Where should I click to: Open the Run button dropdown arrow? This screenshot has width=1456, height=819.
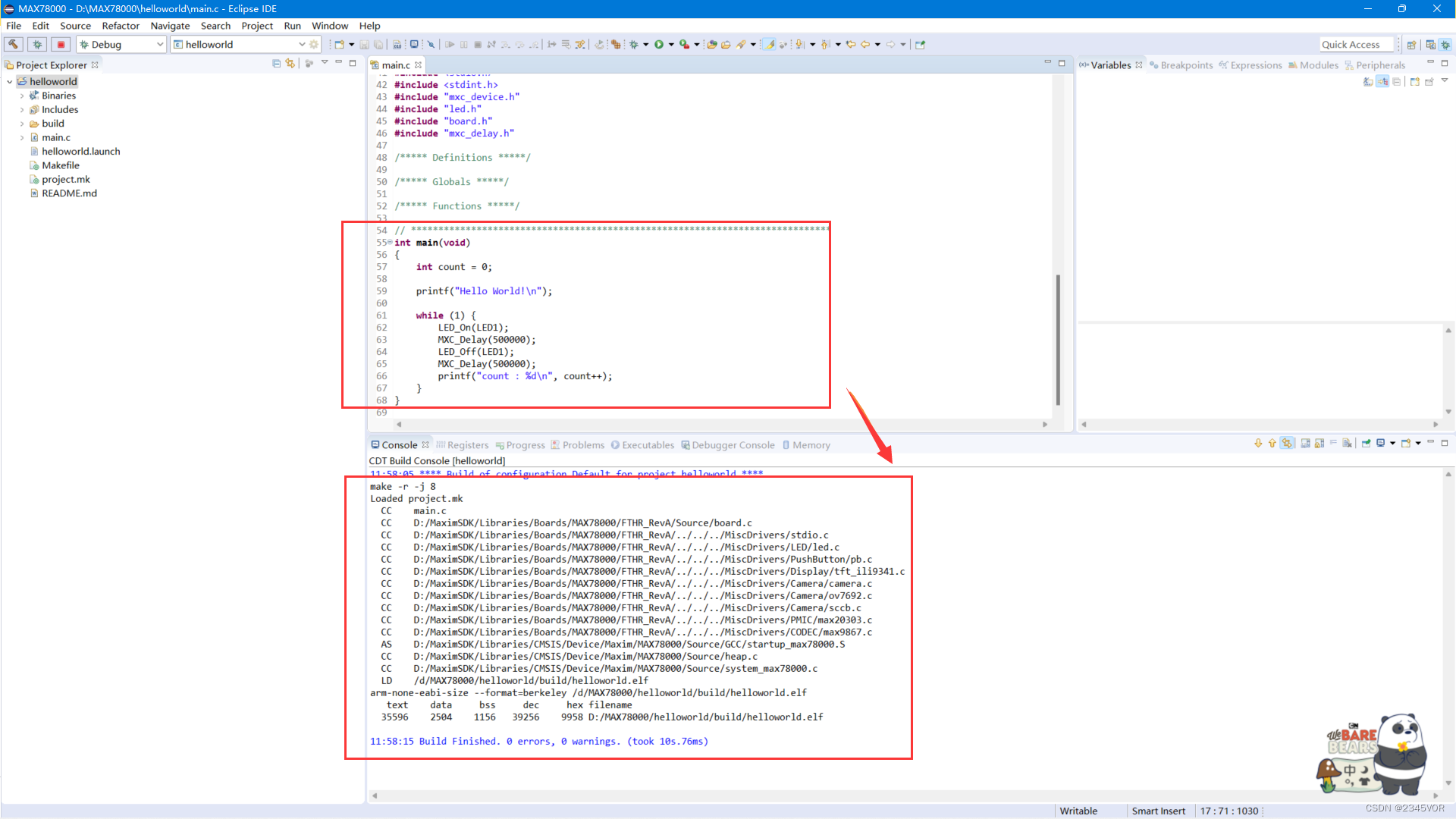(671, 45)
